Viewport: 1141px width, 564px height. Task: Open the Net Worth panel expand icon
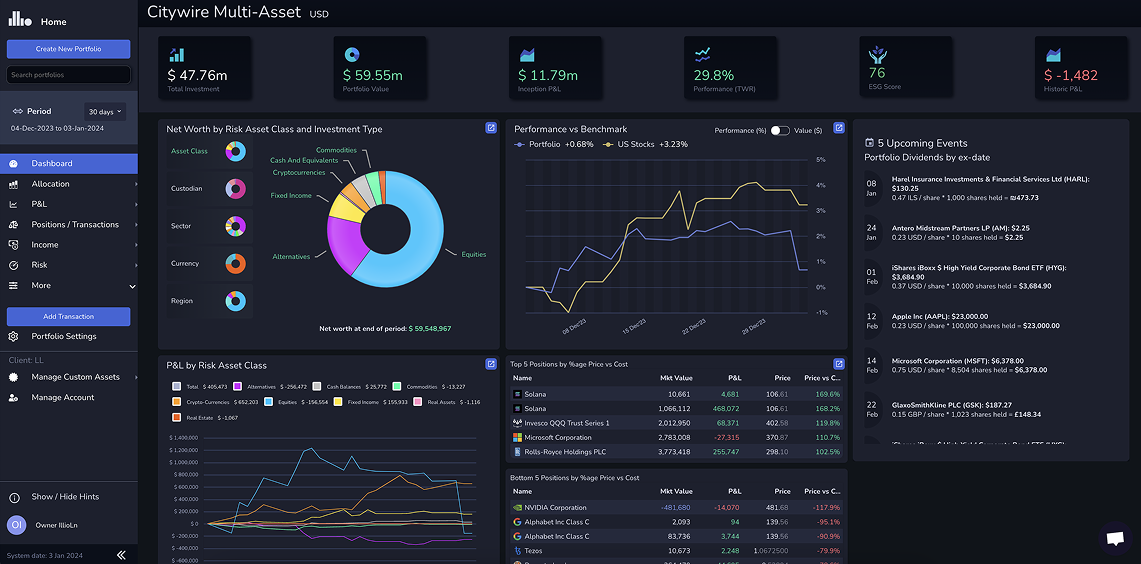tap(491, 128)
